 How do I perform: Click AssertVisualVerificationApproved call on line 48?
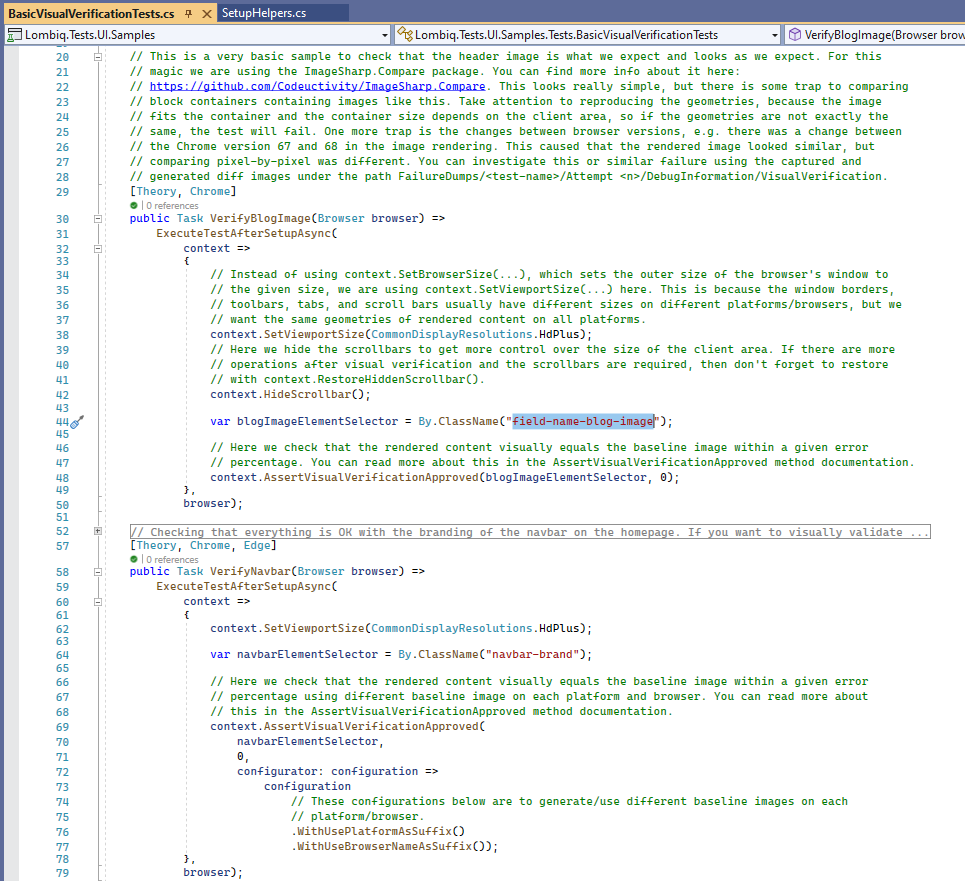371,477
